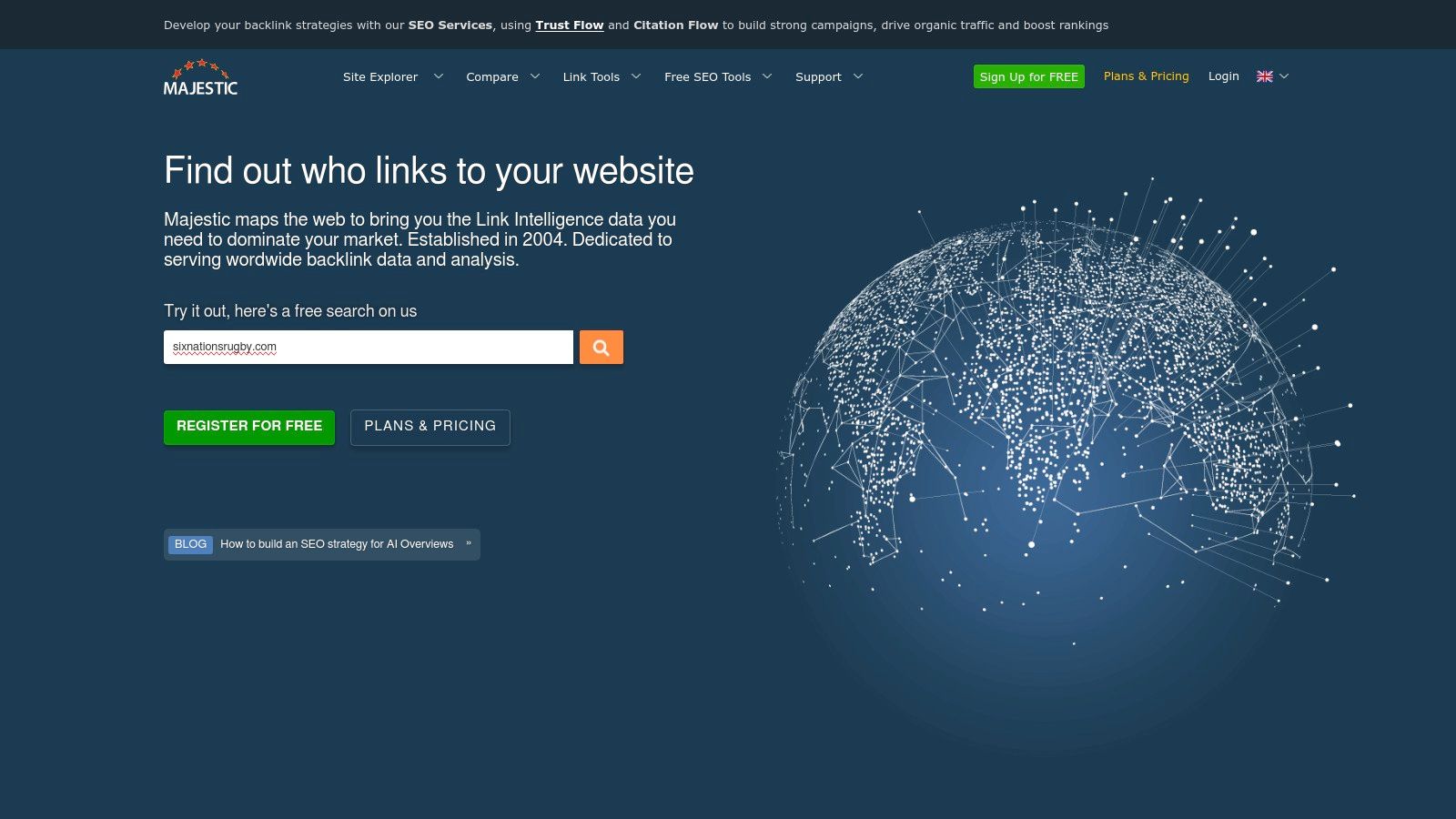Click the search box containing sixnationsrugby.com
Screen dimensions: 1456x819
pyautogui.click(x=369, y=348)
